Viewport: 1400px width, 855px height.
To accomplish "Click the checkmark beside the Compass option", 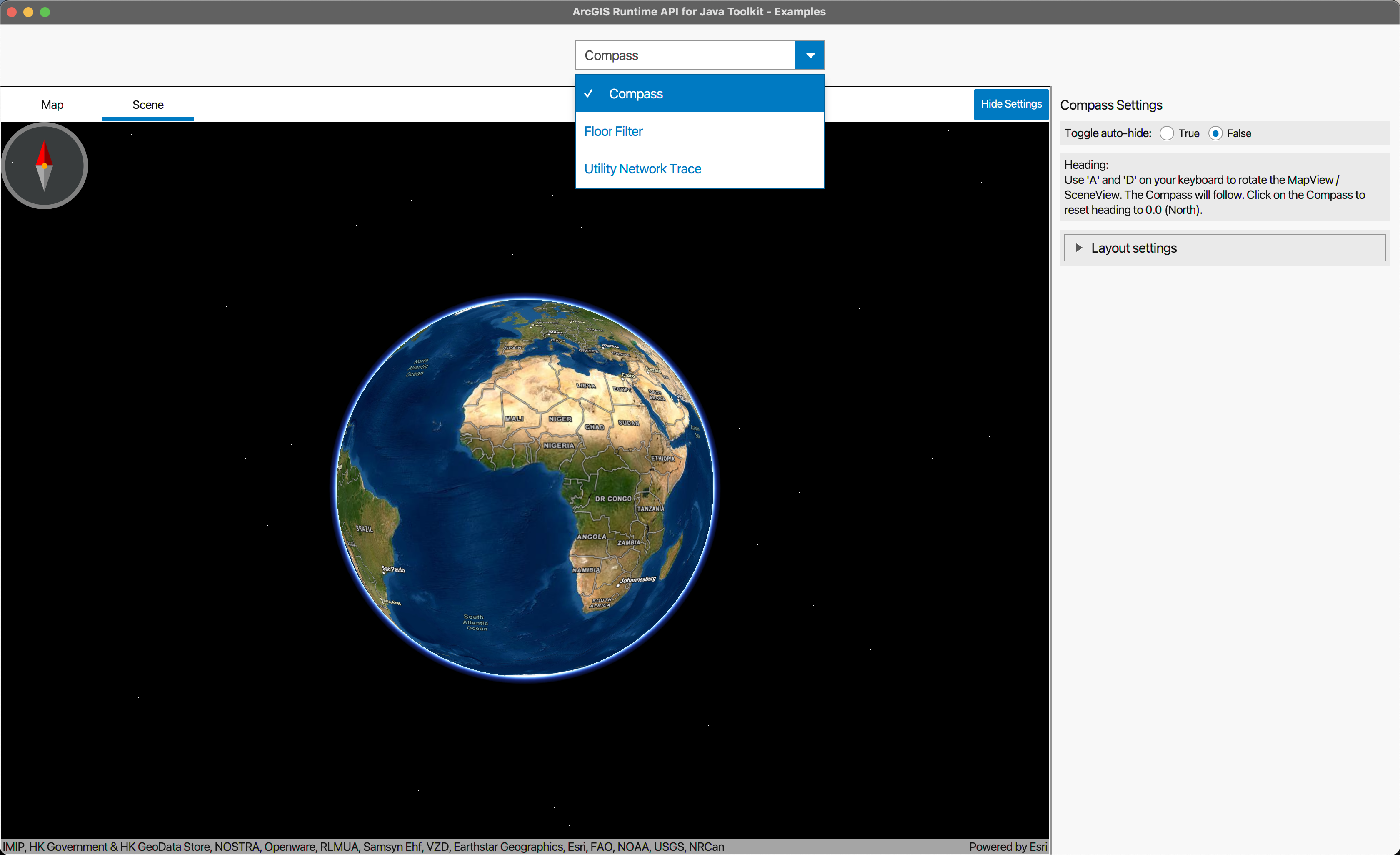I will pos(589,93).
